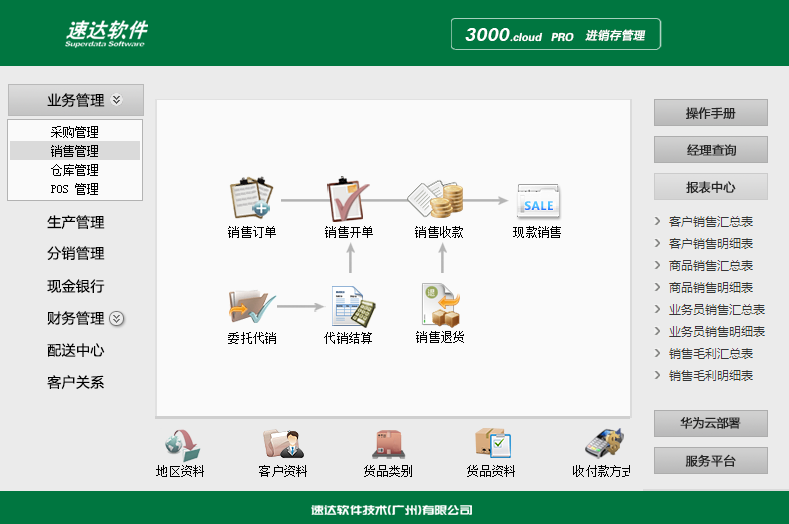Open the 销售毛利汇总表 report link

tap(711, 353)
